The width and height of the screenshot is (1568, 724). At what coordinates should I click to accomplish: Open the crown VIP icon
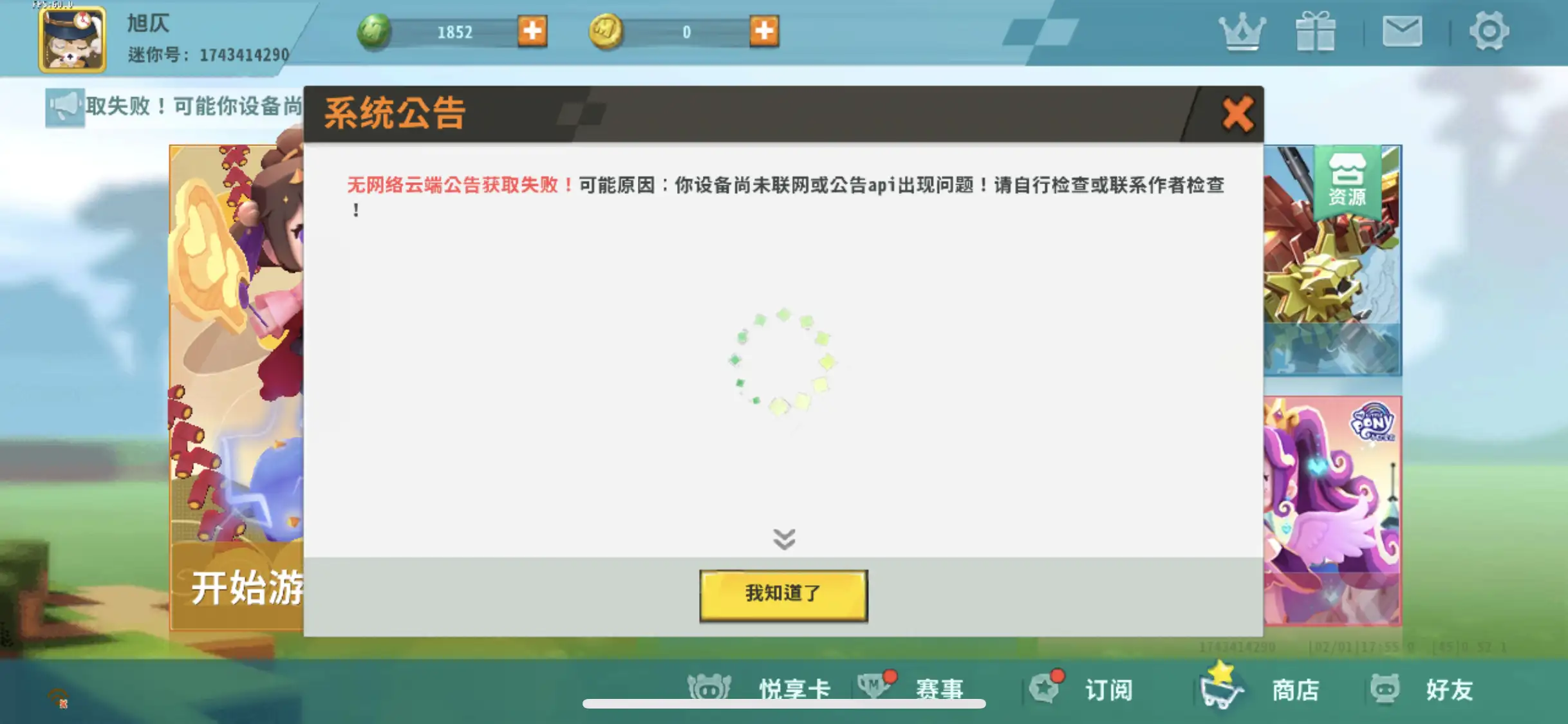(1242, 31)
